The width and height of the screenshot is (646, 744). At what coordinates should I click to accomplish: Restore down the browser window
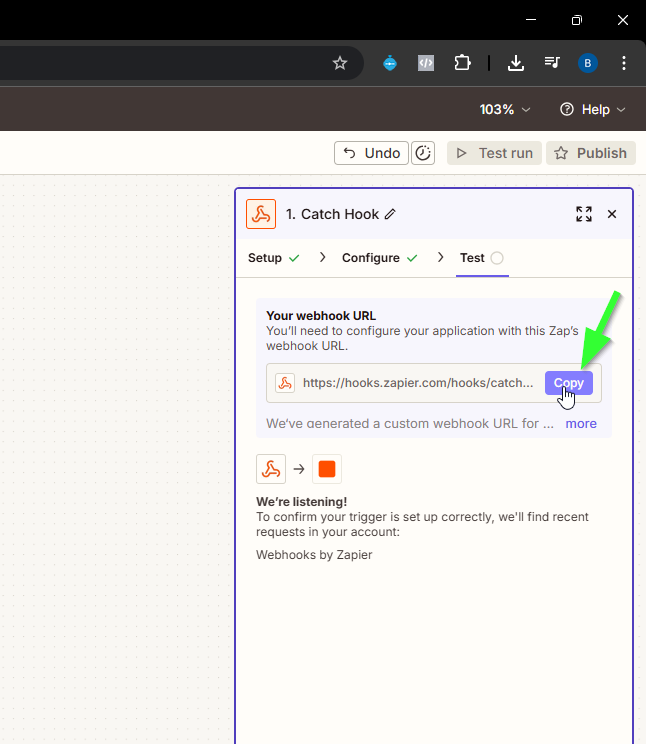click(577, 20)
